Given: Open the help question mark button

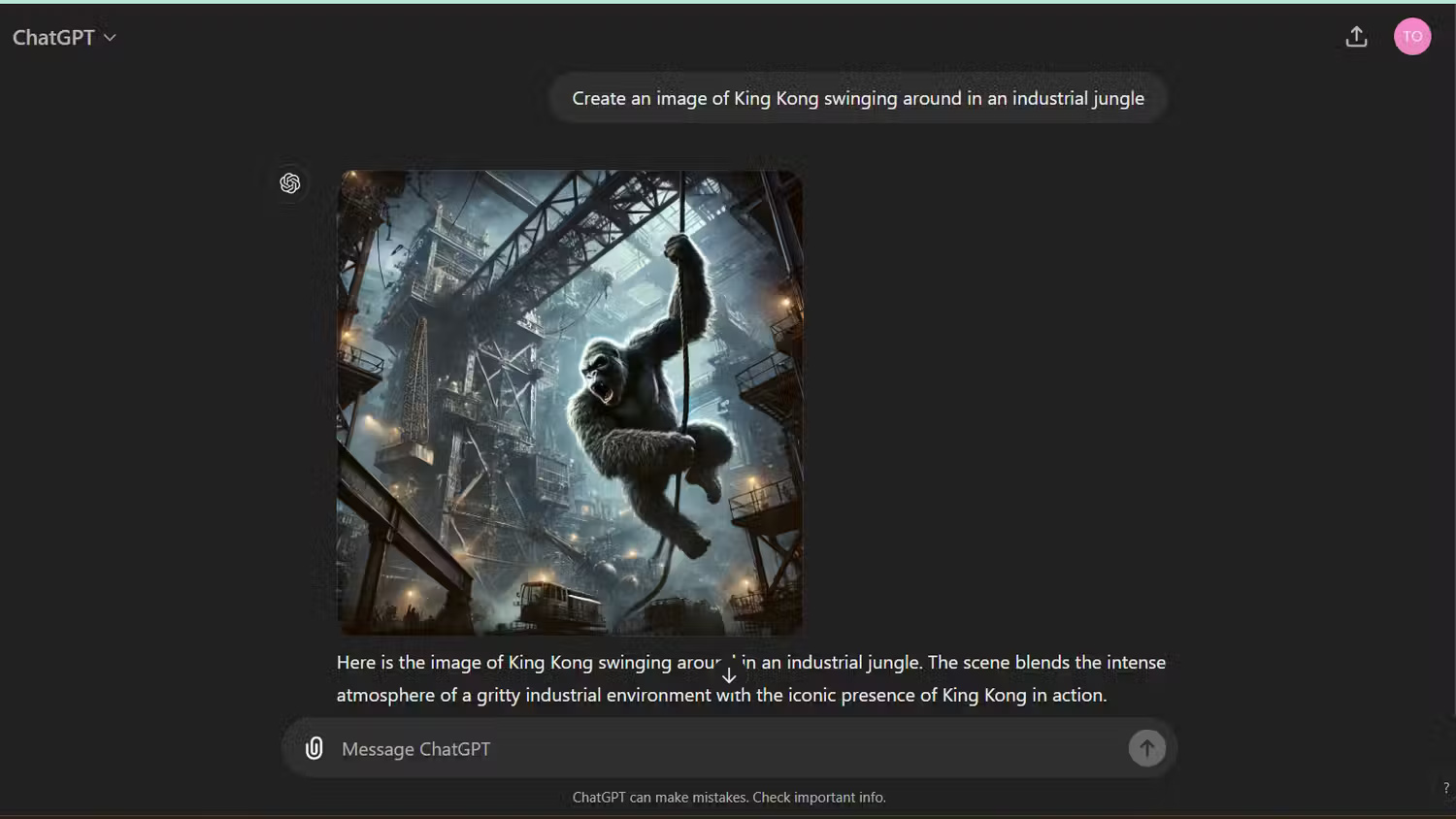Looking at the screenshot, I should coord(1445,788).
